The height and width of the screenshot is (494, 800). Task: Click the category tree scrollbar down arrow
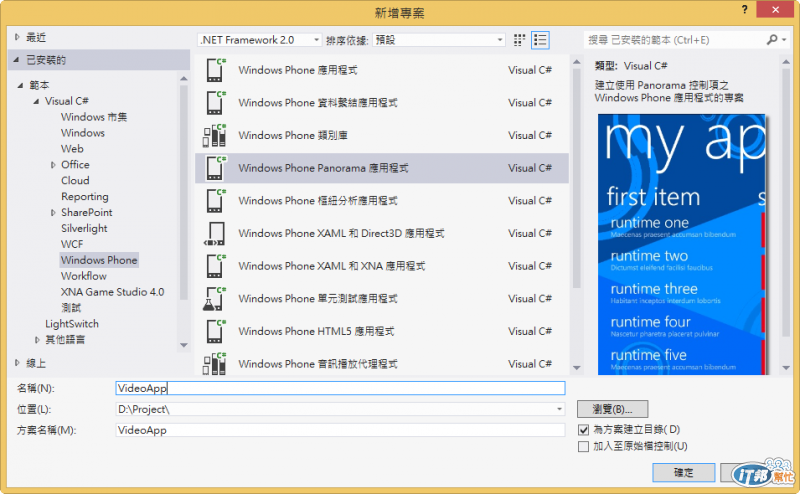(184, 345)
